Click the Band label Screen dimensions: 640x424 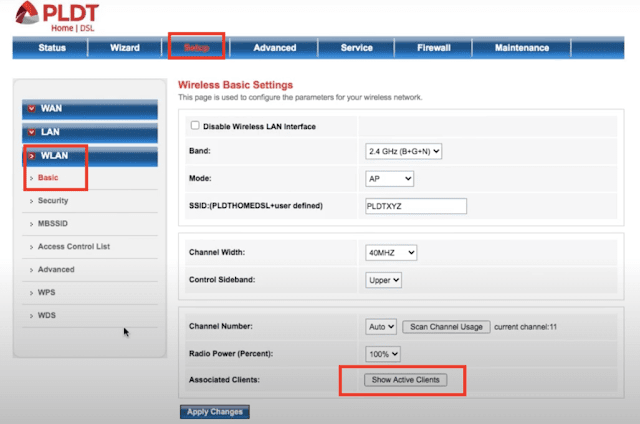200,151
